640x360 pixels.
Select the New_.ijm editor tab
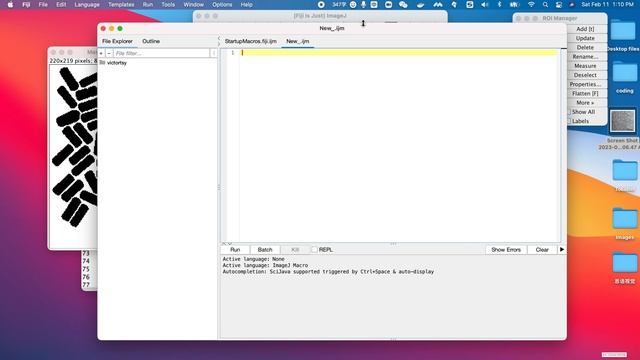[x=298, y=41]
